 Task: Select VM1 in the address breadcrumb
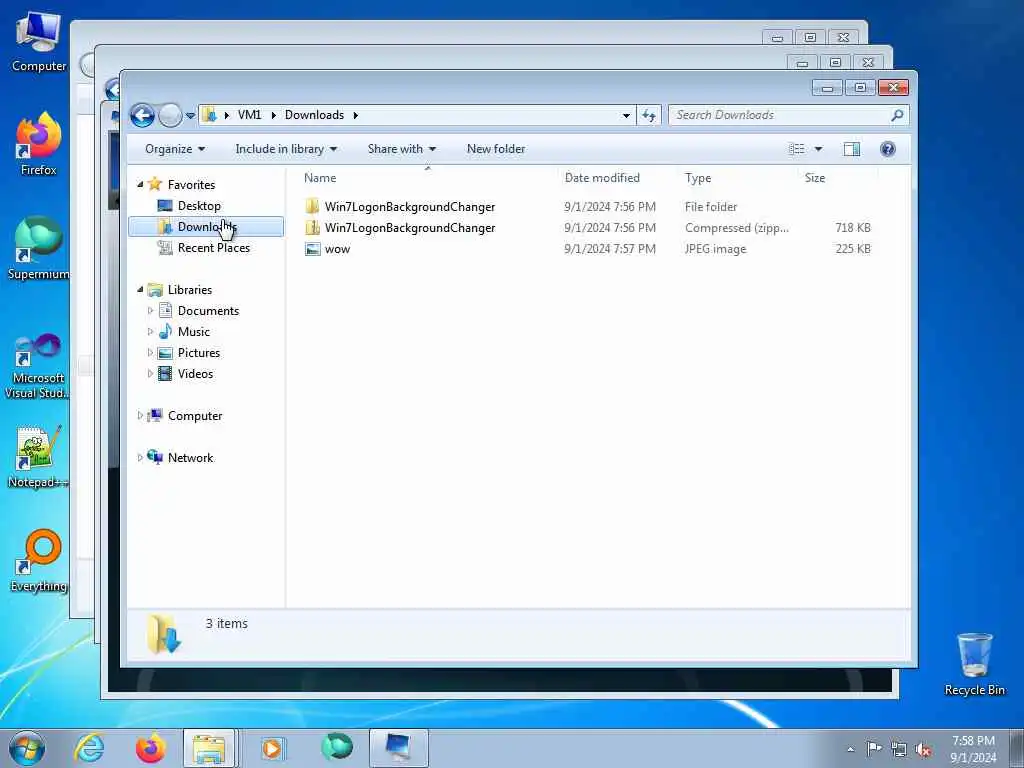pyautogui.click(x=249, y=115)
